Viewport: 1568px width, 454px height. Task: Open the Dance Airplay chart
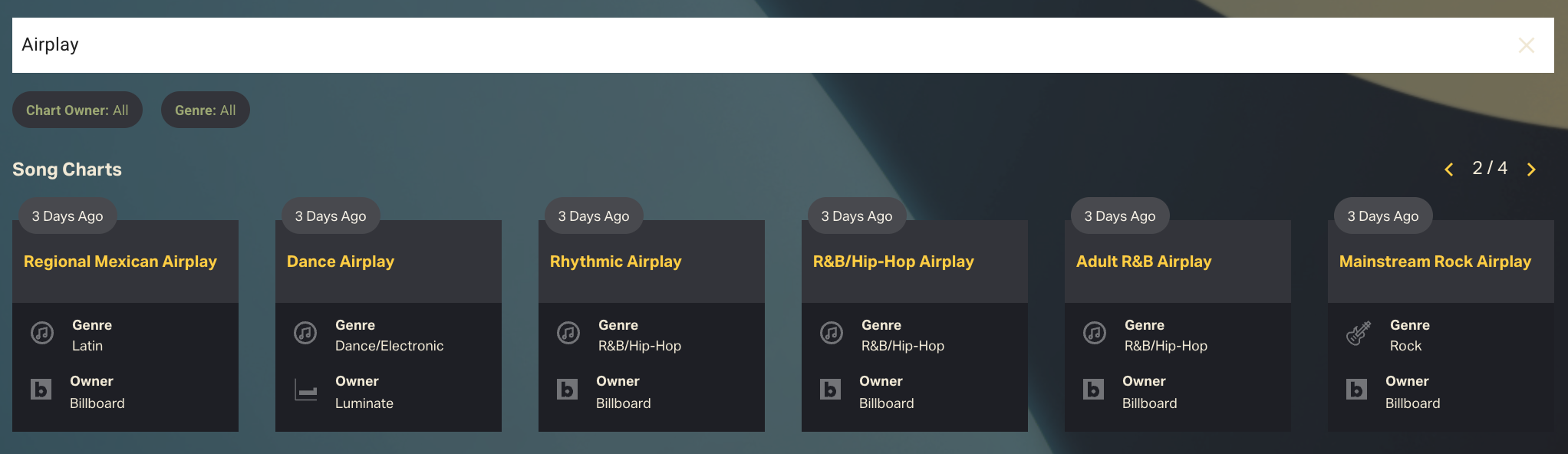point(340,262)
